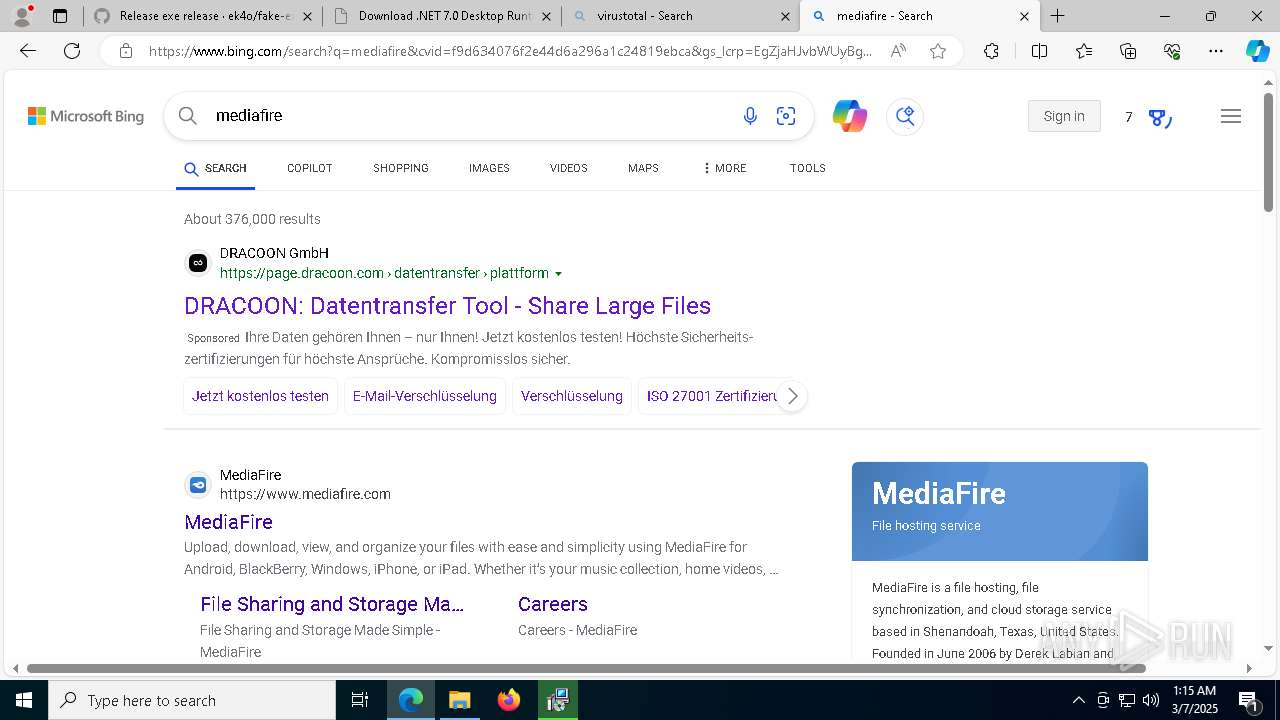Click the Sign in button
This screenshot has height=720, width=1280.
point(1064,116)
